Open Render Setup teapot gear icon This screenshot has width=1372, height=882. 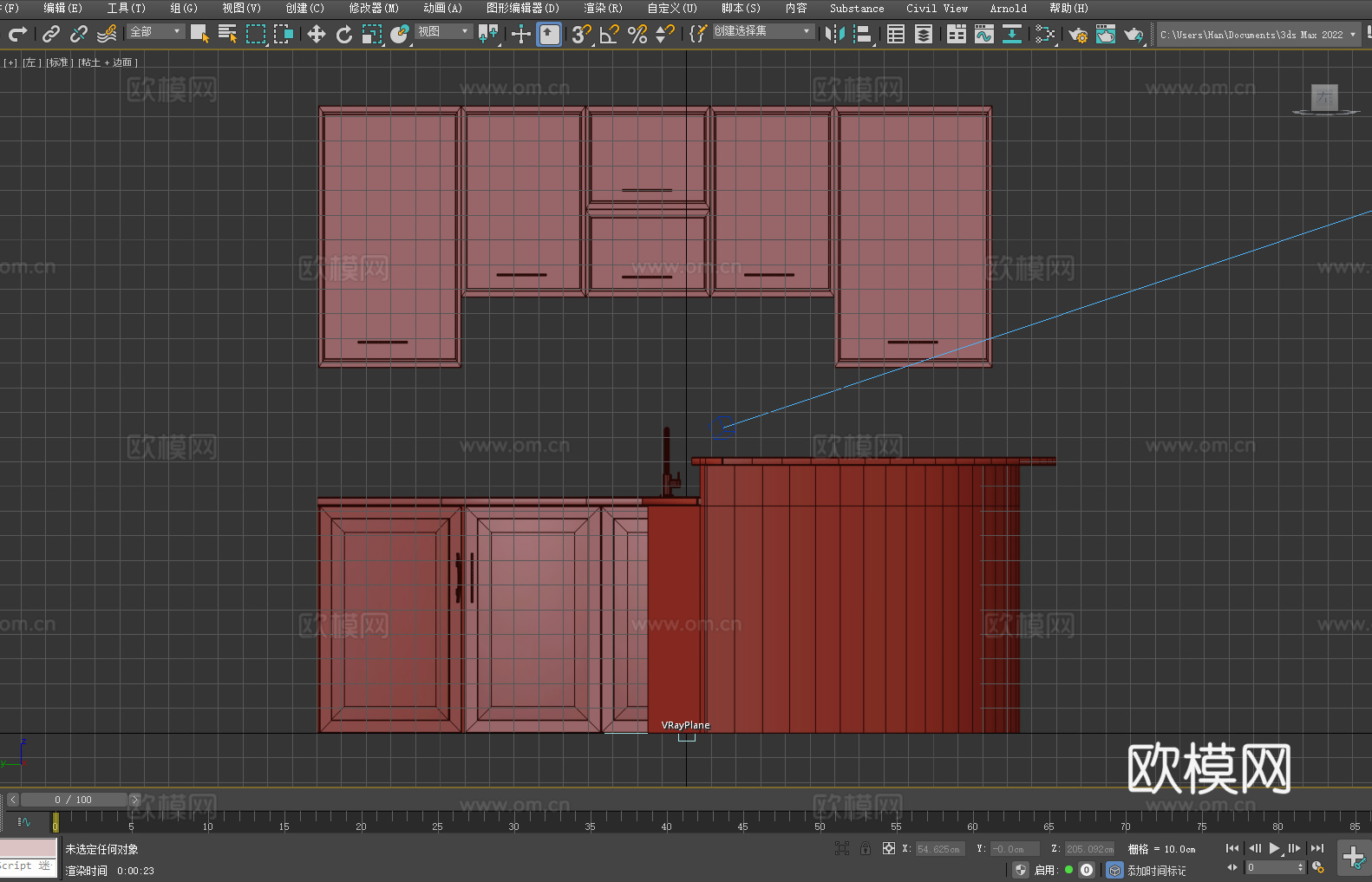[x=1078, y=34]
